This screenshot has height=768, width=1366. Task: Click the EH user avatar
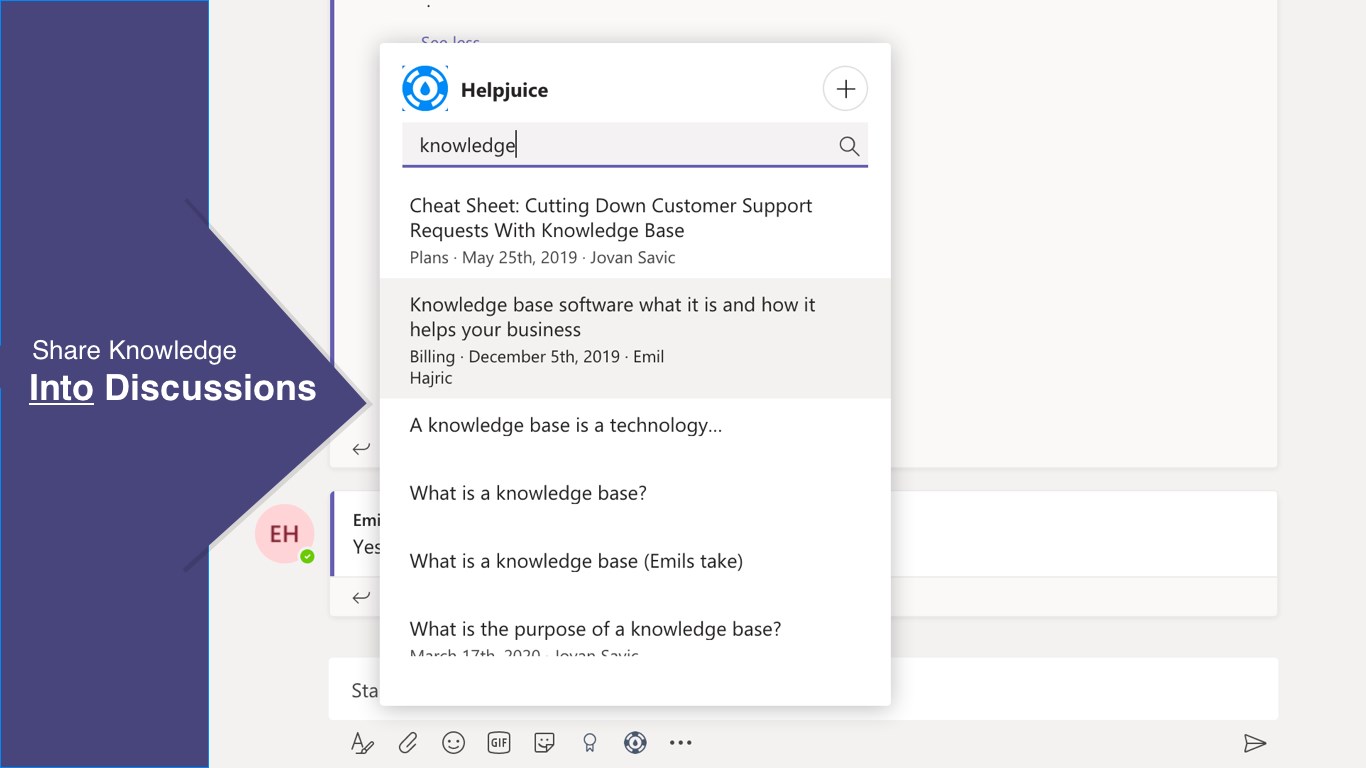point(284,533)
